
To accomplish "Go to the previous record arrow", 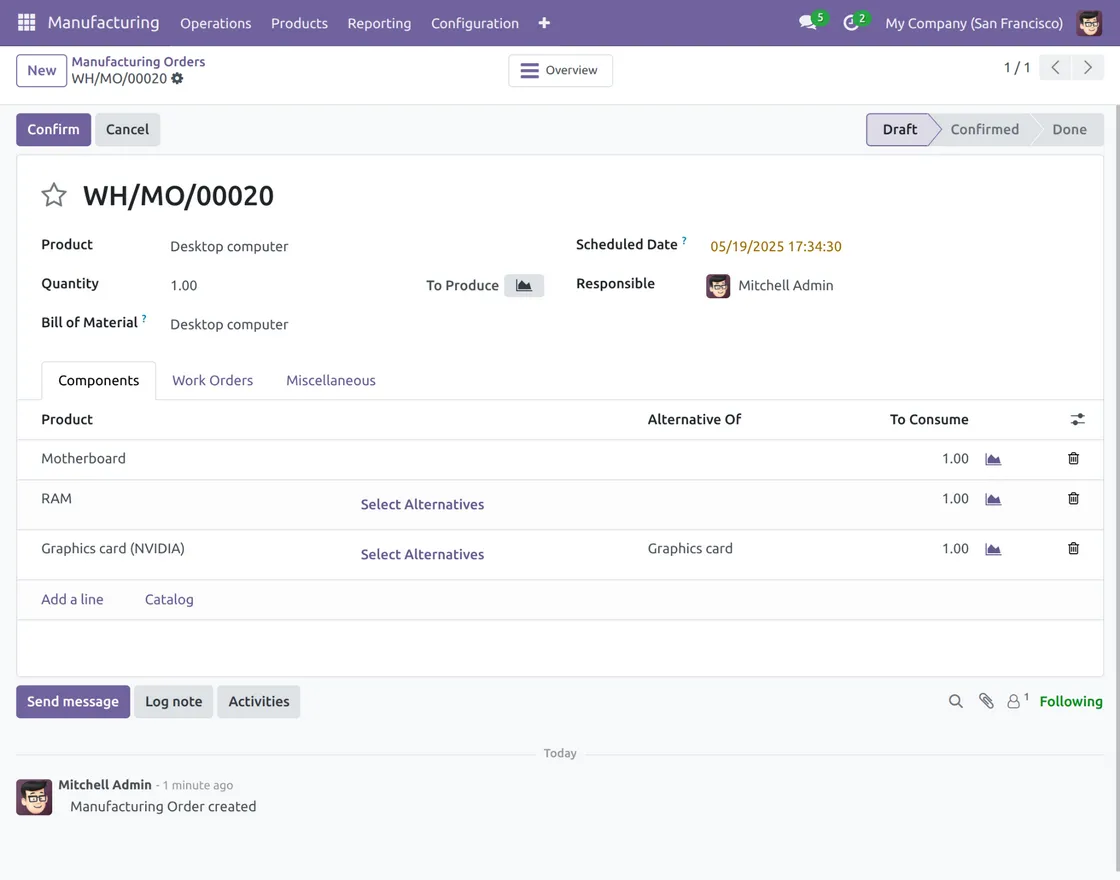I will [x=1055, y=68].
